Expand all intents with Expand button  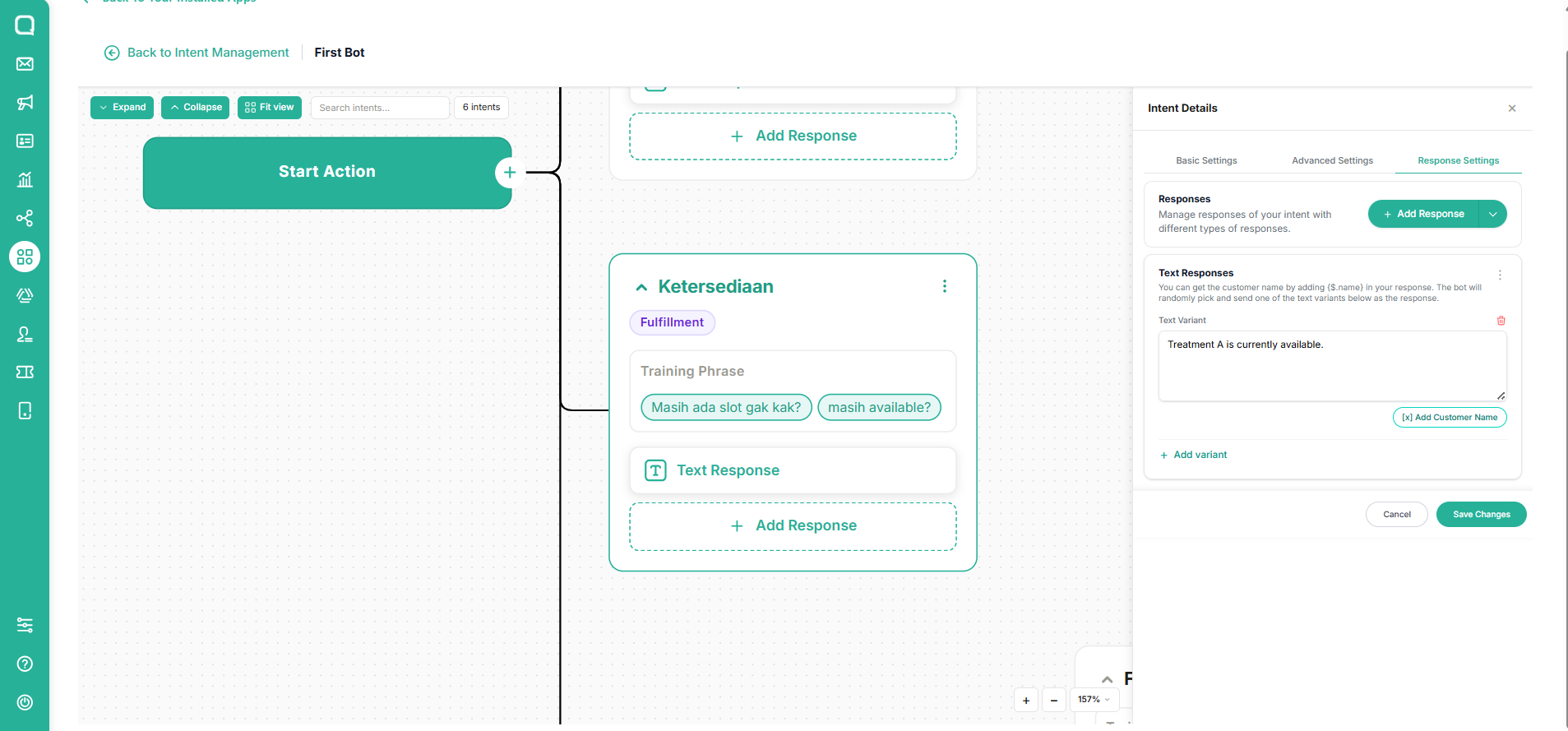click(122, 108)
